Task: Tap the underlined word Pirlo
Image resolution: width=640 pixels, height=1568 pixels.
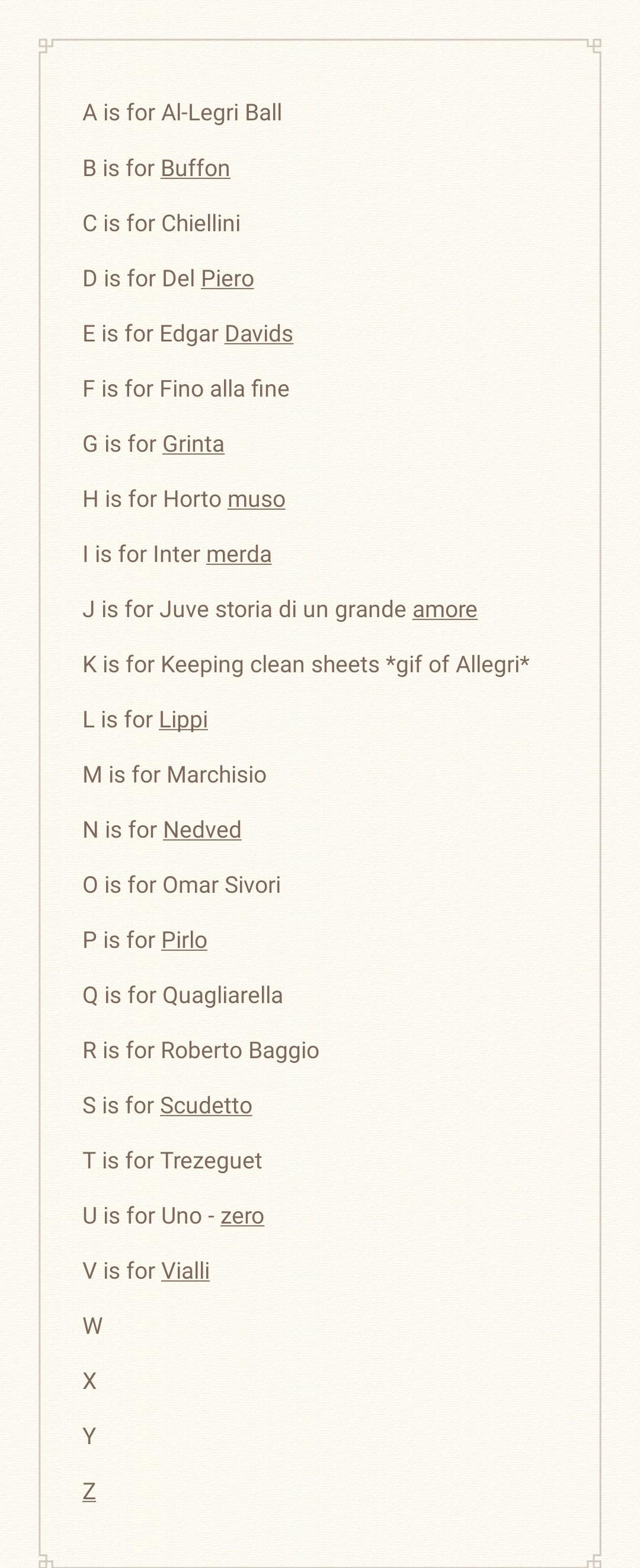Action: click(x=184, y=940)
